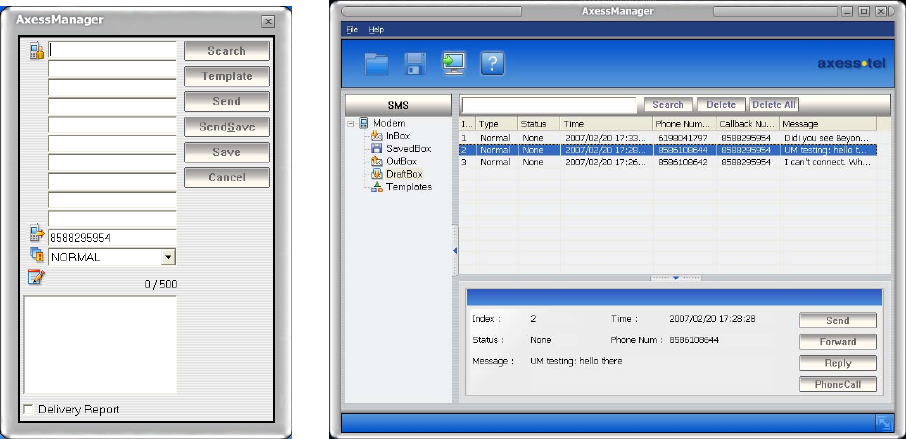
Task: Sort by the Time column header
Action: (x=607, y=124)
